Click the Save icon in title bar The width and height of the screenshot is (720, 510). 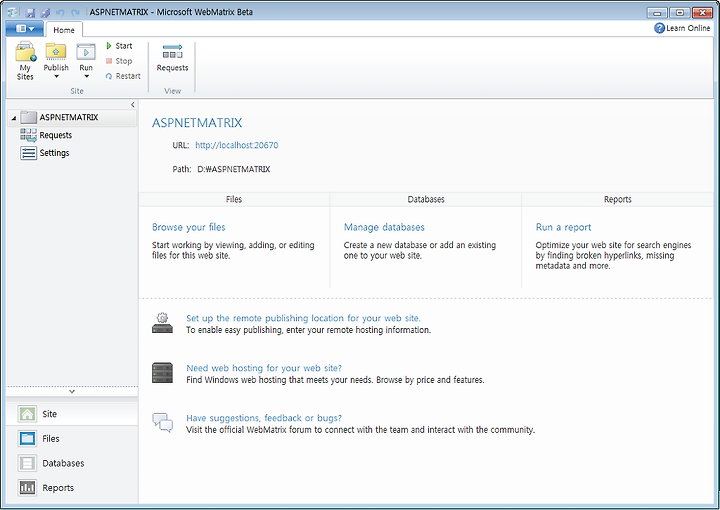pyautogui.click(x=30, y=12)
